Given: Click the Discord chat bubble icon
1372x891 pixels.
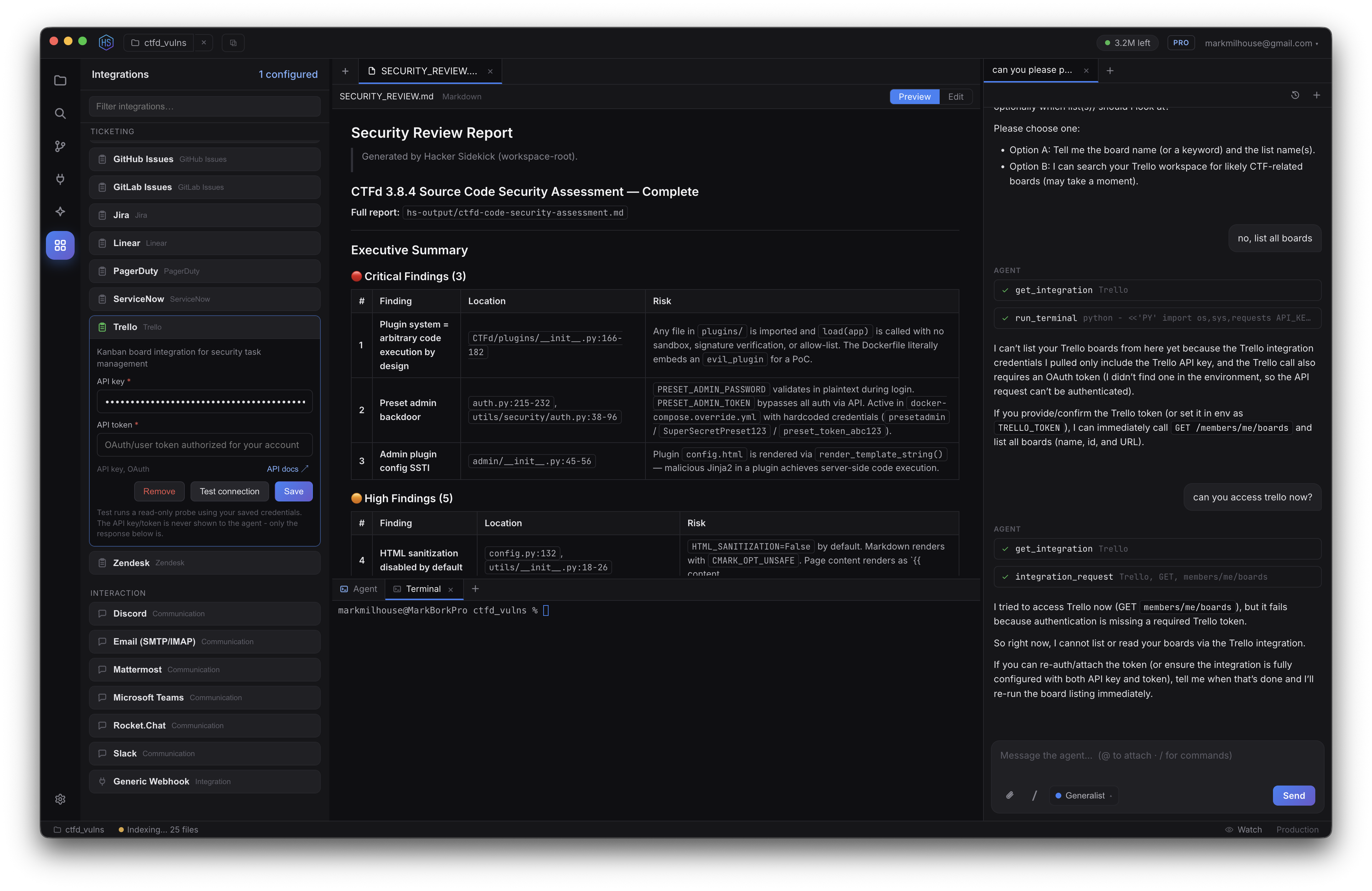Looking at the screenshot, I should [x=102, y=614].
